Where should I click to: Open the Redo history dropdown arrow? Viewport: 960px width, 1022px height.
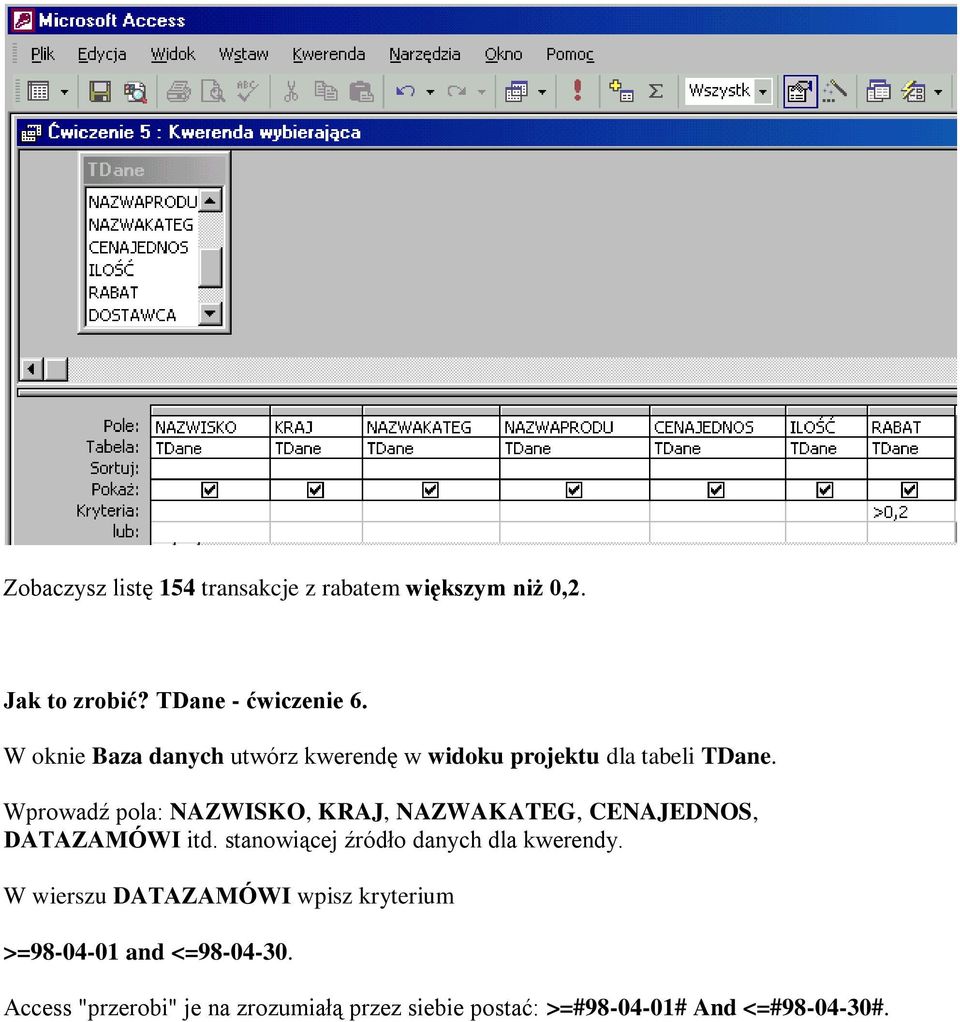[x=482, y=92]
